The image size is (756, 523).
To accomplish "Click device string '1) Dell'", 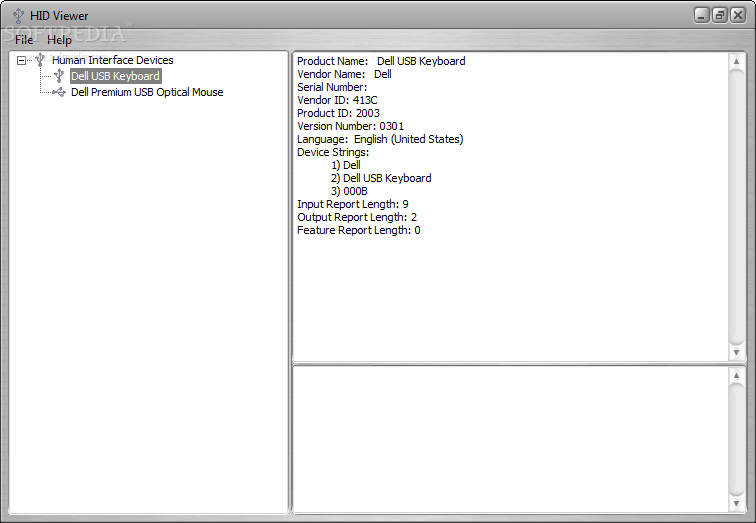I will tap(346, 165).
